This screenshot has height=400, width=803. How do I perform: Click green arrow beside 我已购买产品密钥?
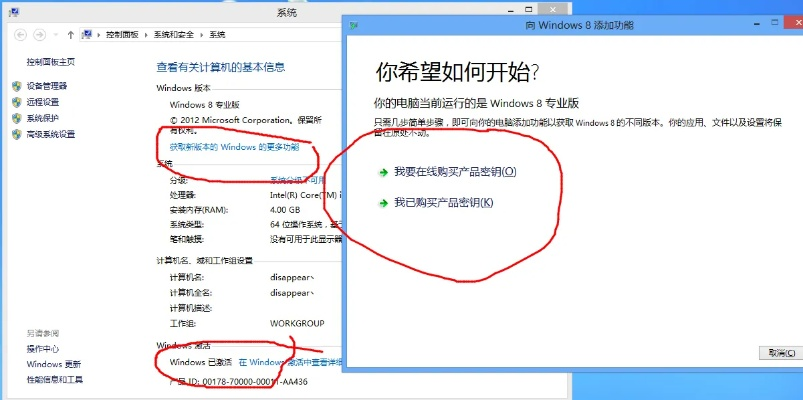click(x=383, y=203)
